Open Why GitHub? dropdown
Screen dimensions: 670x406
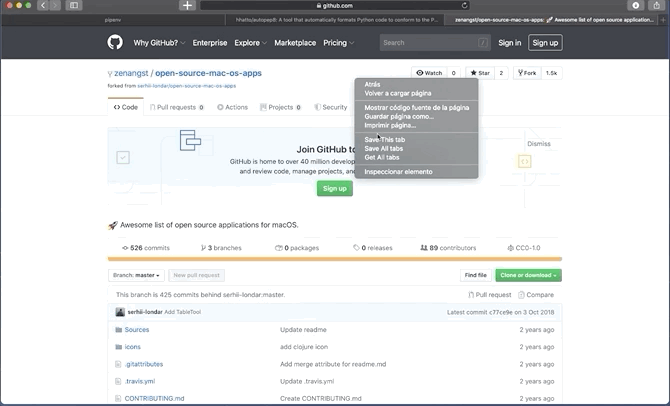159,43
